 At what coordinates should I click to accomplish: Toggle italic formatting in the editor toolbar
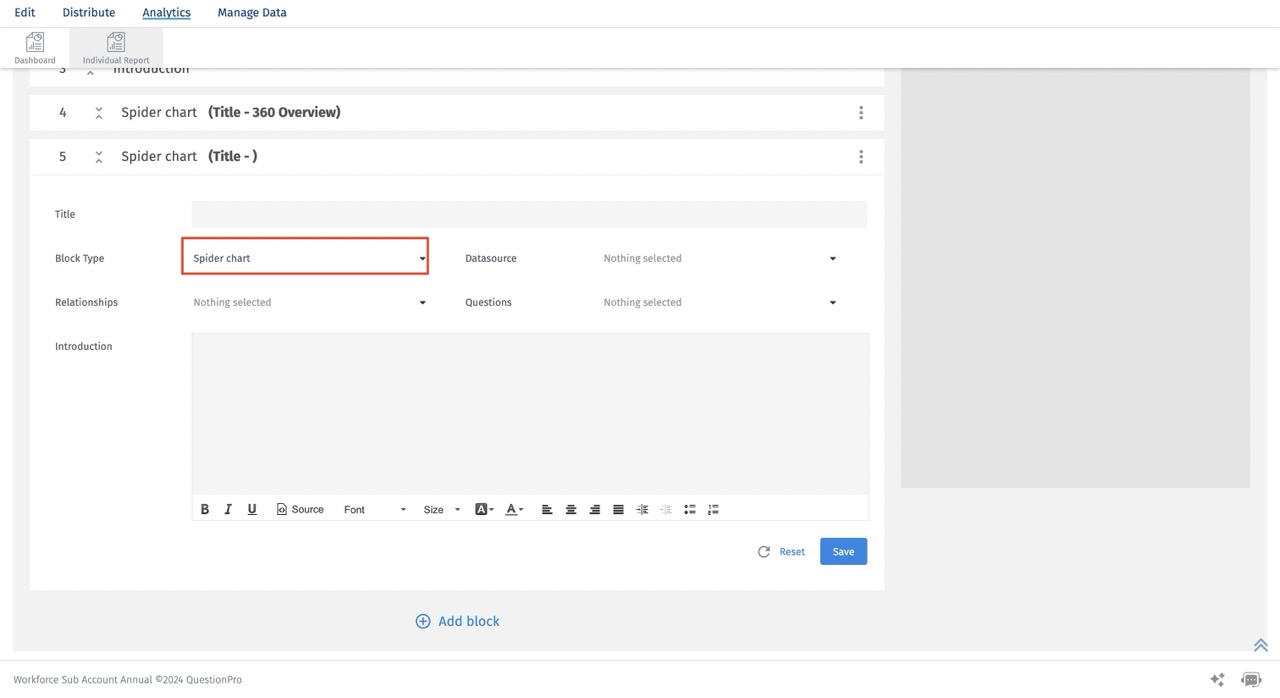(228, 509)
